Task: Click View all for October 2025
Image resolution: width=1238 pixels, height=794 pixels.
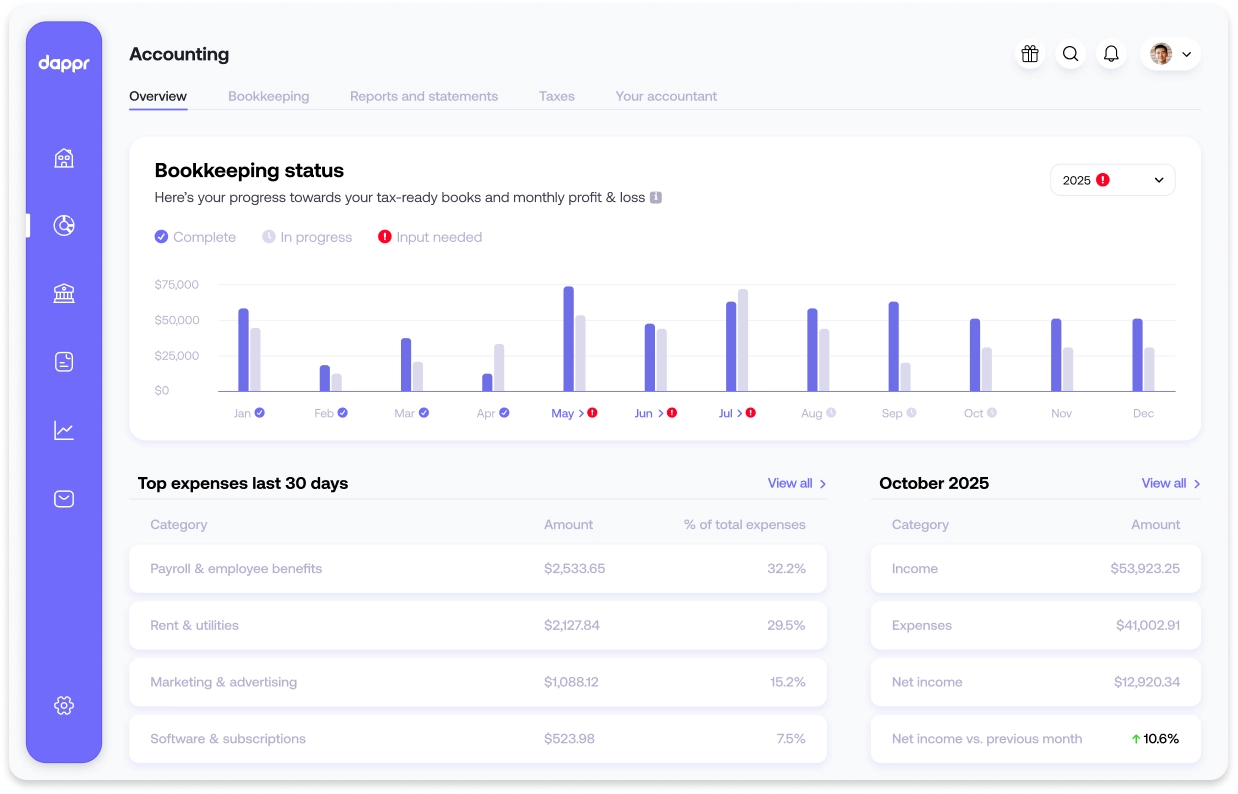Action: [1170, 483]
